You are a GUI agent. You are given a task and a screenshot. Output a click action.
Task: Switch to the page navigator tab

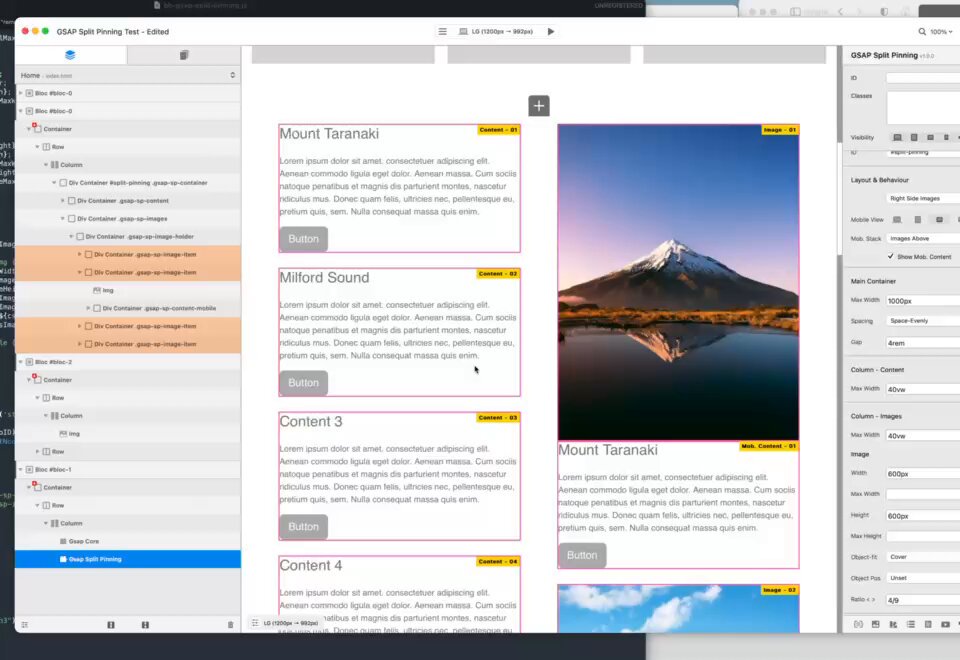tap(184, 55)
